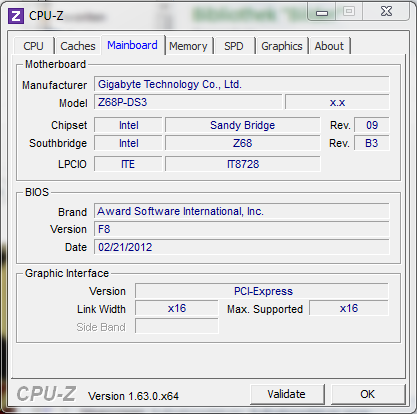Click the LPCIO vendor ITE field

[x=128, y=164]
